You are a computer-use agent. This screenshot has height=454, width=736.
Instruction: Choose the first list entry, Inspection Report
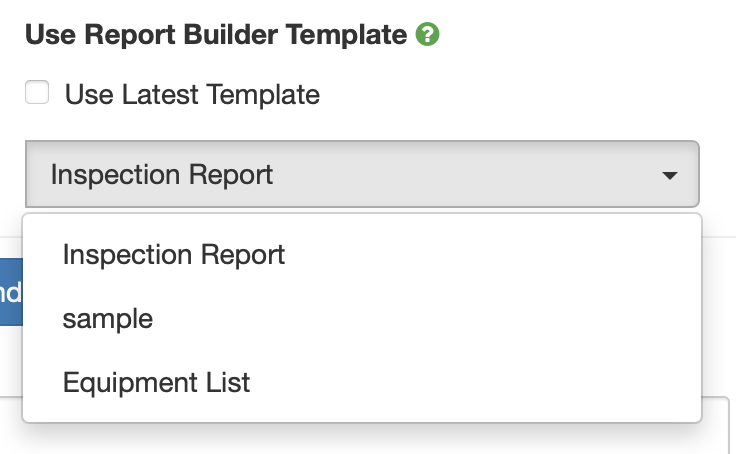click(x=174, y=254)
